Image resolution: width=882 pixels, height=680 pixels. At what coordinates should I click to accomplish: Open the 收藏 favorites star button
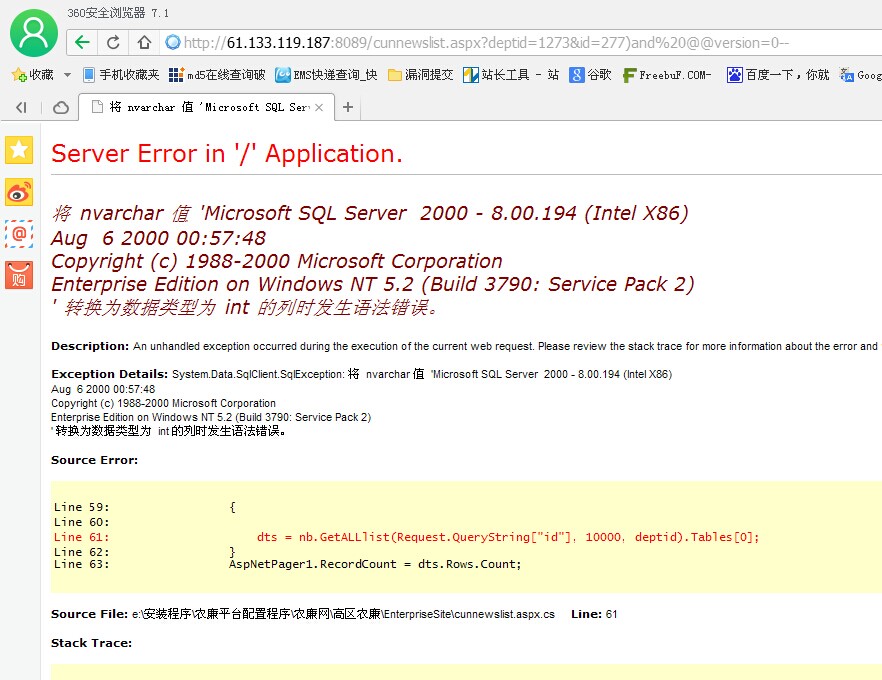click(x=32, y=75)
